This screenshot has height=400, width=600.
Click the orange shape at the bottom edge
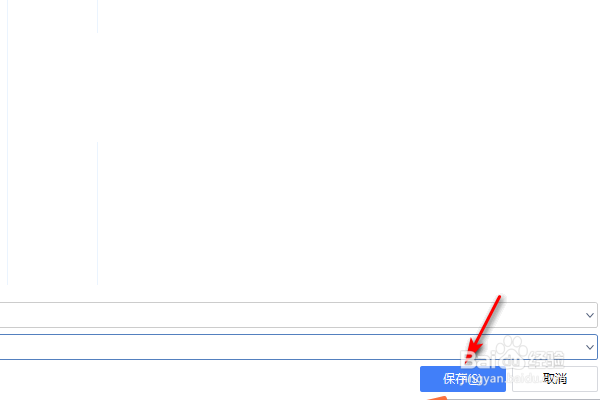[x=437, y=398]
